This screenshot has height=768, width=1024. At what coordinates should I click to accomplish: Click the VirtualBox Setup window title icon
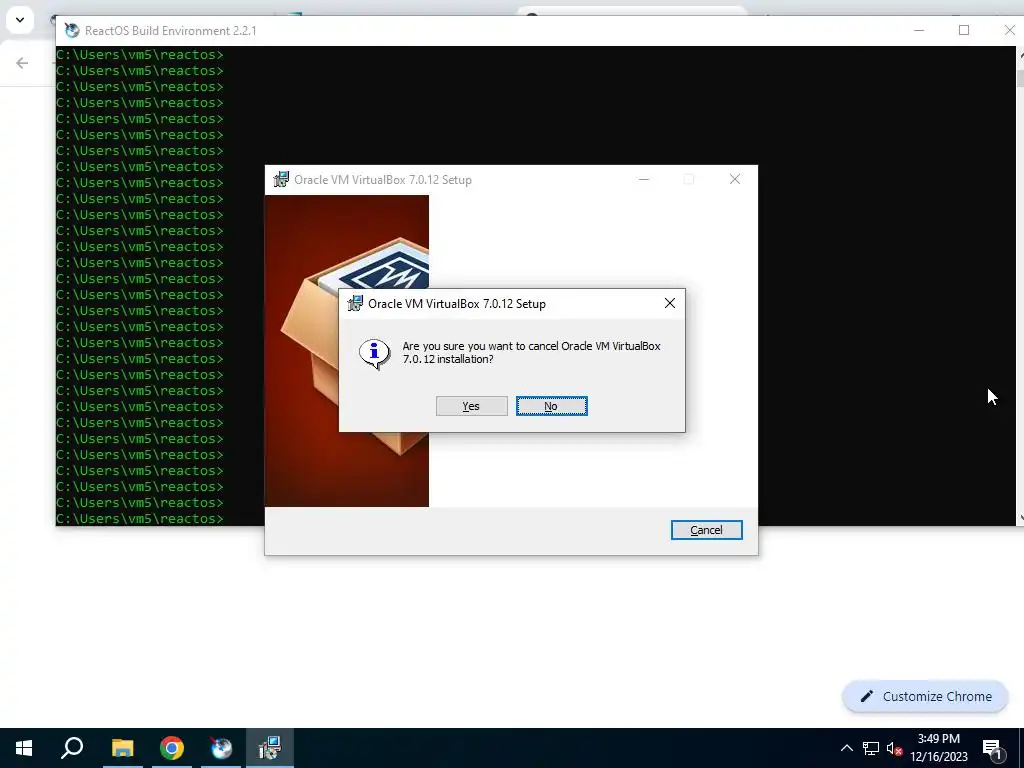click(281, 179)
